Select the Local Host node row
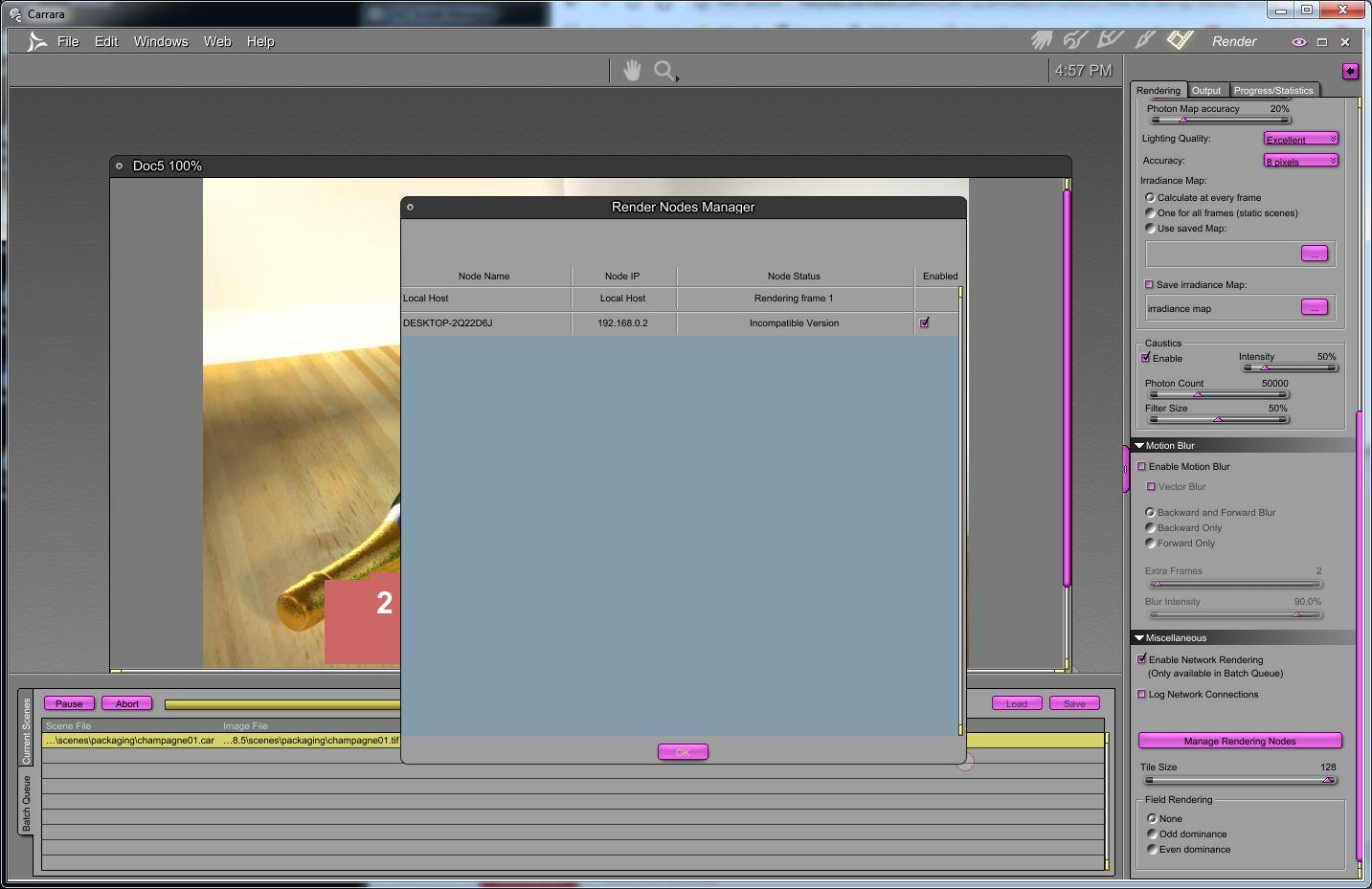 point(680,299)
